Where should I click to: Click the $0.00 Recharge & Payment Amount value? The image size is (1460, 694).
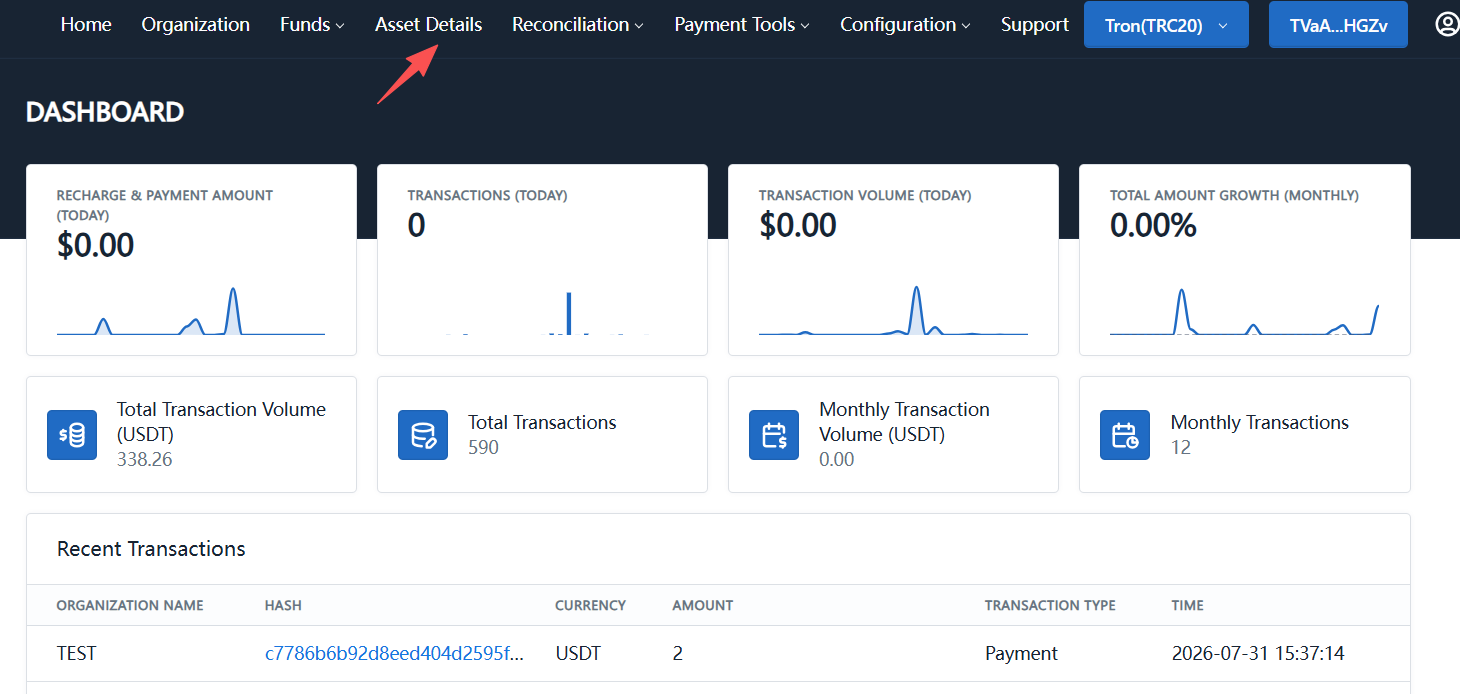tap(96, 244)
